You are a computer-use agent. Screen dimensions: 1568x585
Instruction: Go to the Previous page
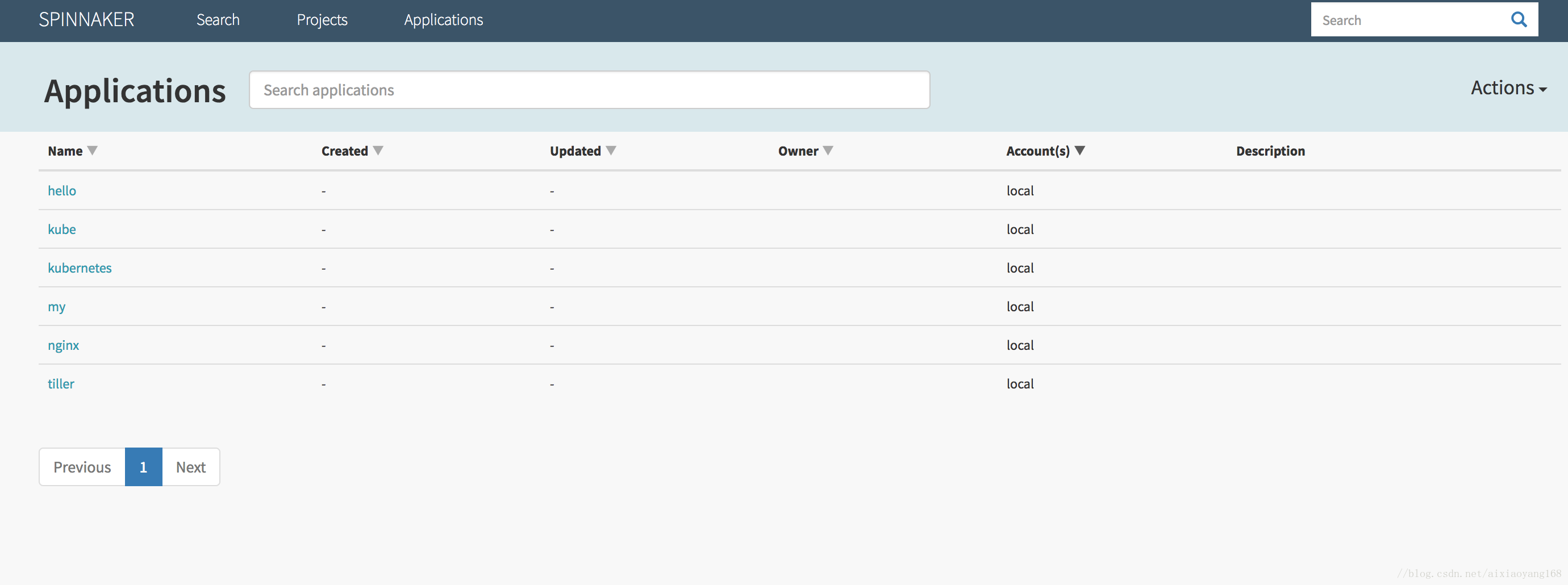[x=82, y=467]
